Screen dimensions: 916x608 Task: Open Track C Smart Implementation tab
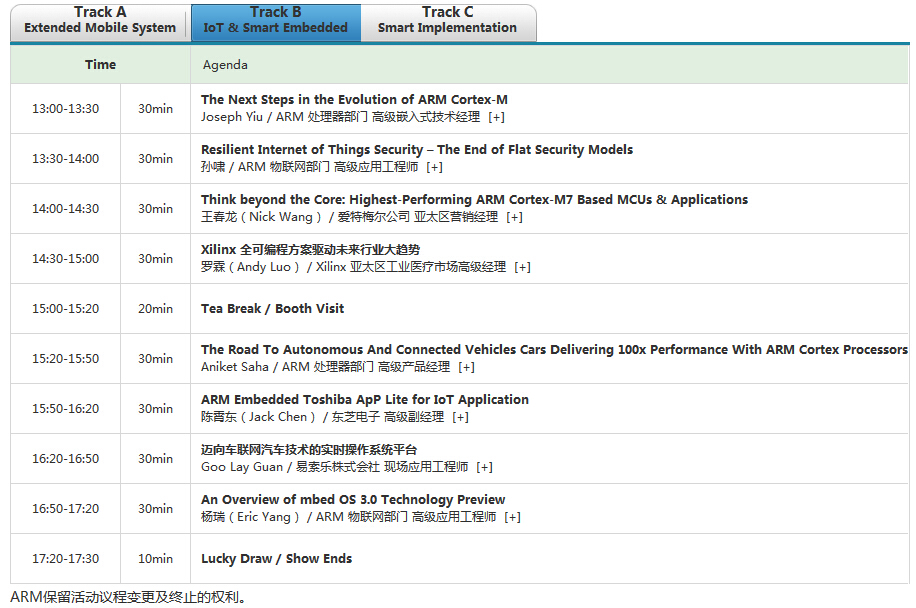click(447, 21)
